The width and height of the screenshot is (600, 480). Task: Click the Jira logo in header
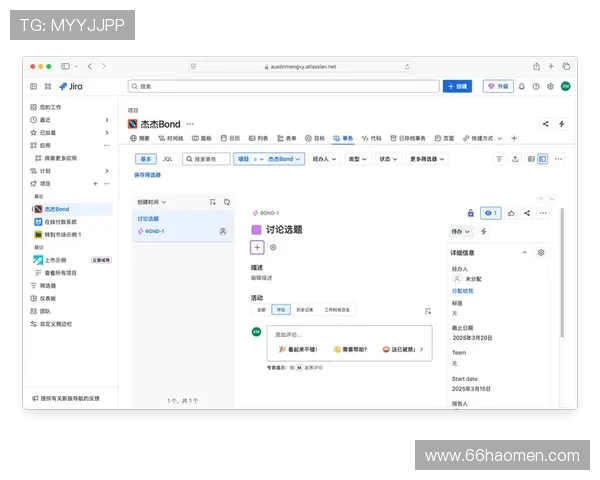click(x=71, y=87)
